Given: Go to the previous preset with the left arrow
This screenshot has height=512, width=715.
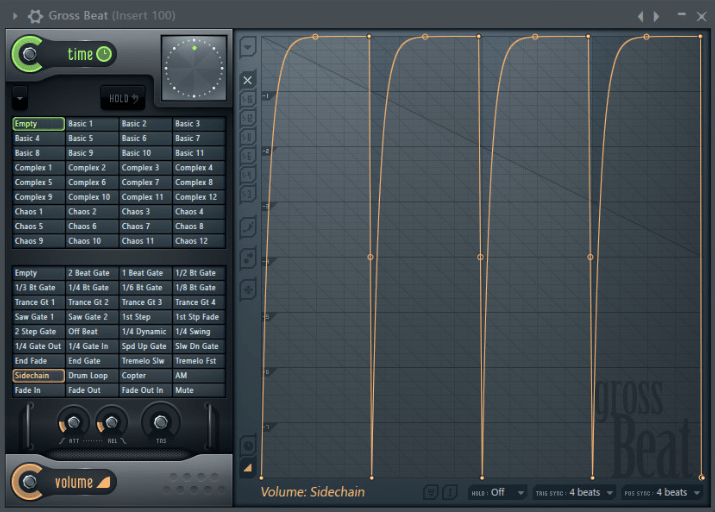Looking at the screenshot, I should (x=641, y=16).
